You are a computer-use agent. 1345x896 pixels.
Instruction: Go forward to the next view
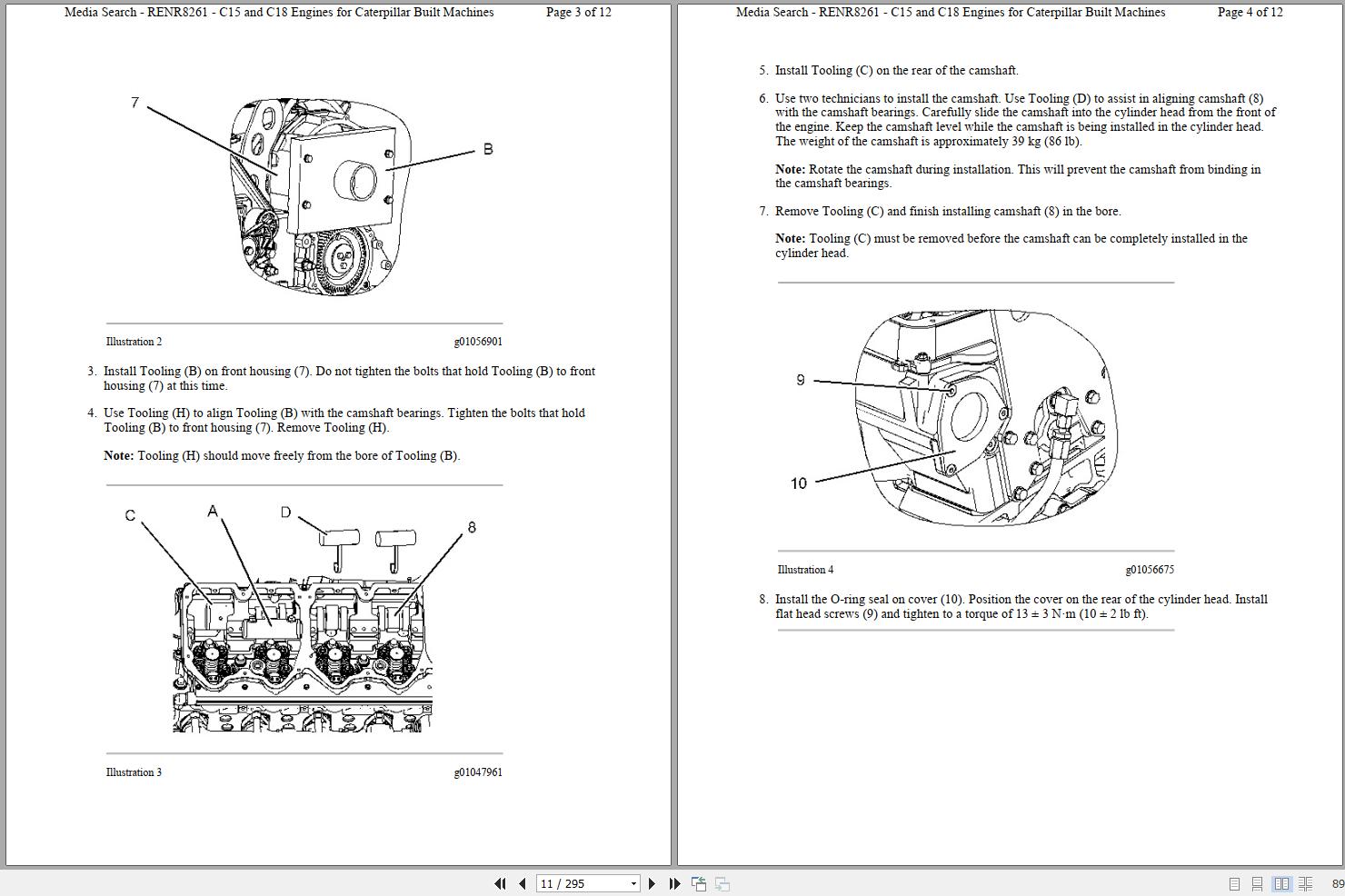tap(722, 882)
